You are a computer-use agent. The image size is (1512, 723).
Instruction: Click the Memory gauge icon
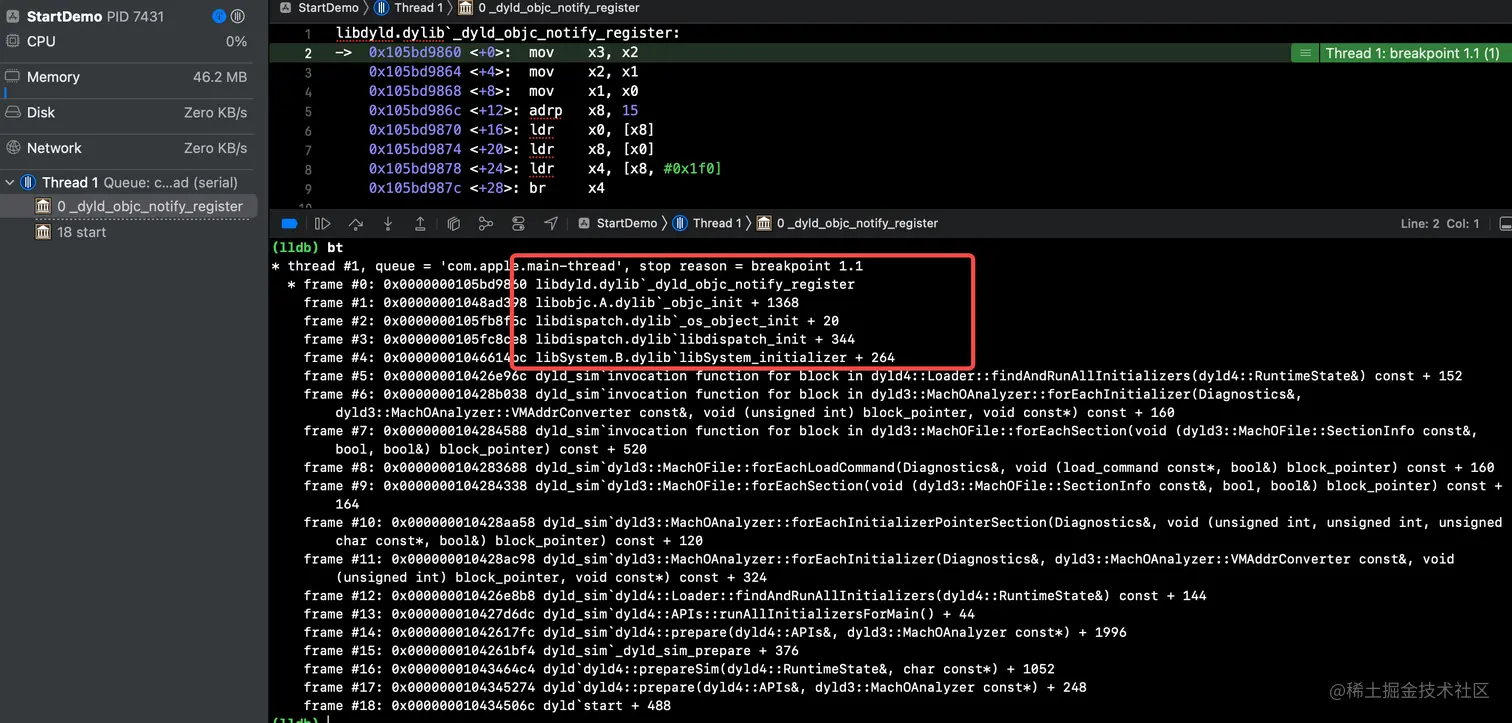[x=13, y=77]
